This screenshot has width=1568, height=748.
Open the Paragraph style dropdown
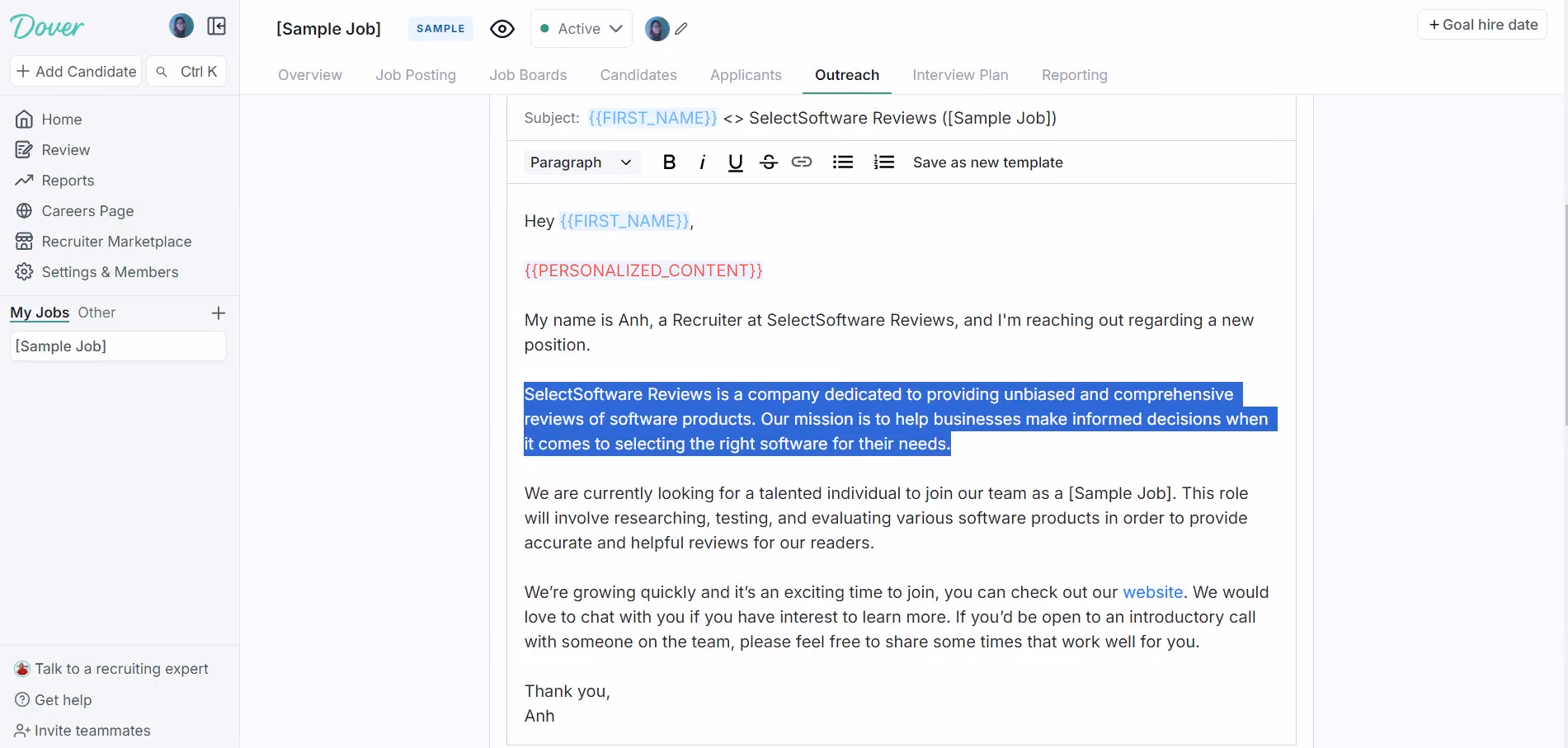coord(582,162)
